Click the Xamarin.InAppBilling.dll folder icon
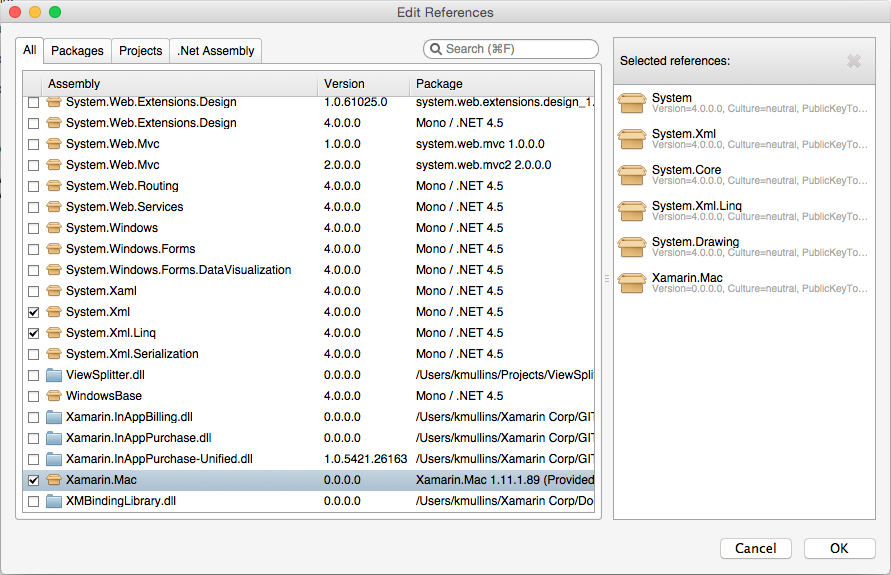 coord(54,417)
